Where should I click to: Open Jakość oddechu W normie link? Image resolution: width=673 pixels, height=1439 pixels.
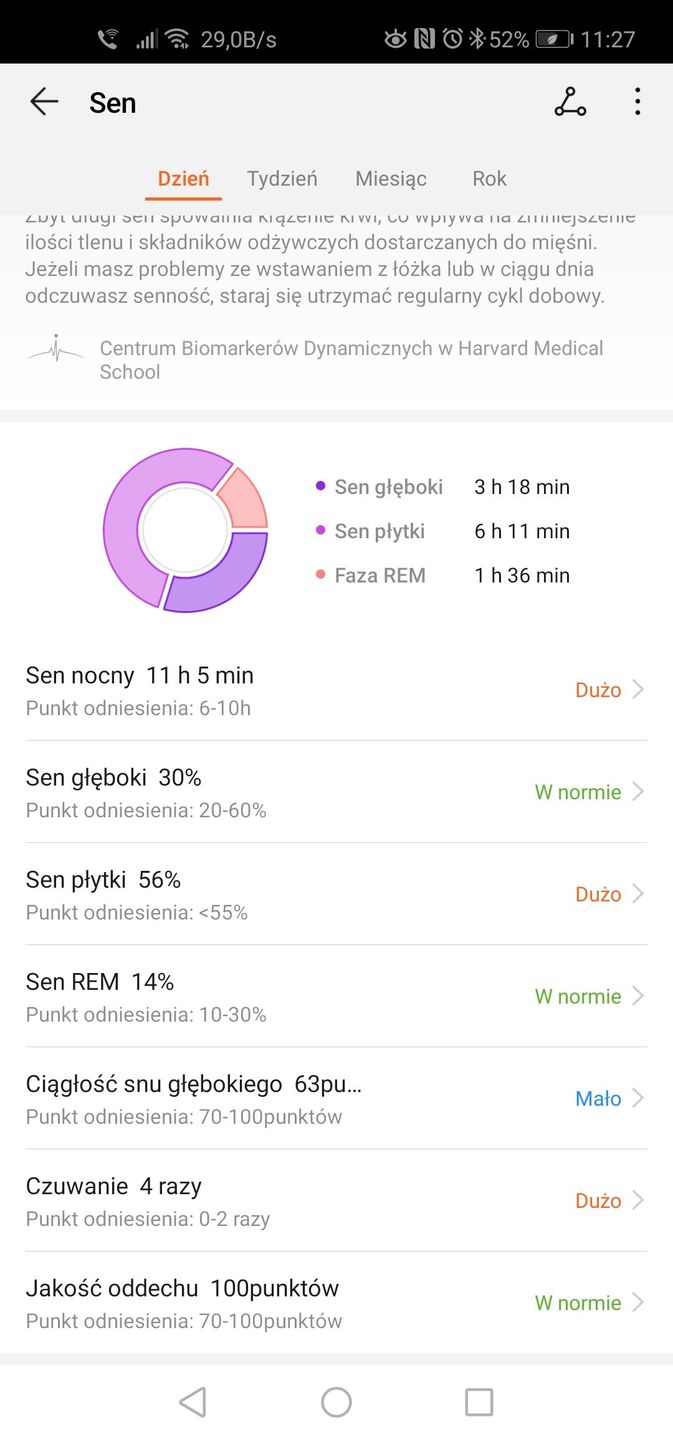[577, 1303]
